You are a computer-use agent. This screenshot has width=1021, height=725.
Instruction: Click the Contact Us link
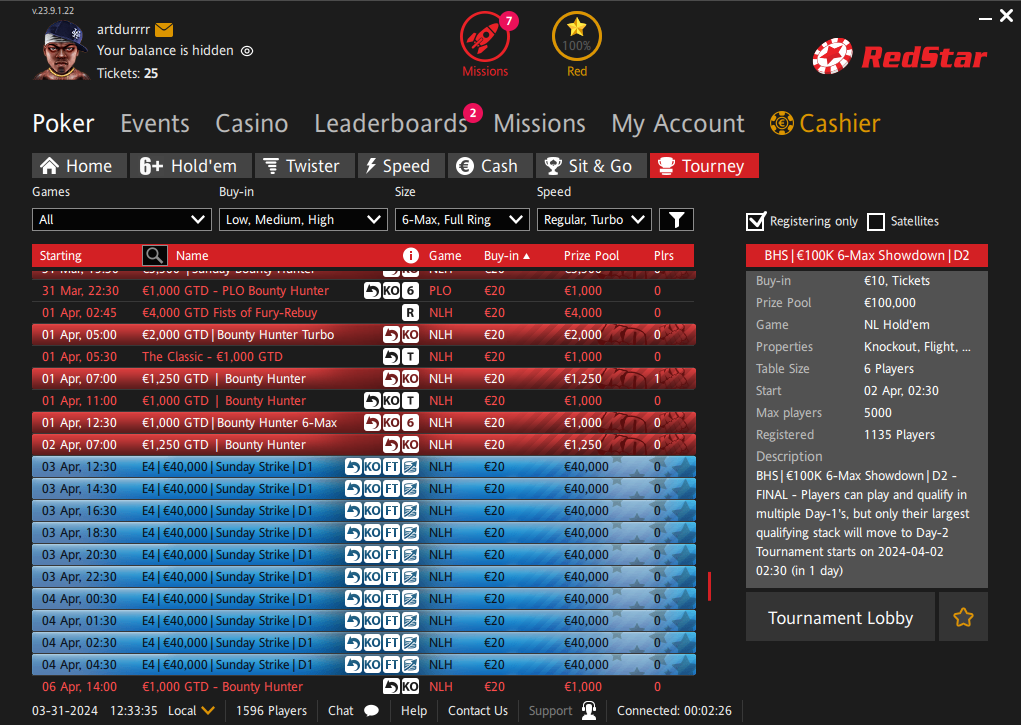[478, 711]
